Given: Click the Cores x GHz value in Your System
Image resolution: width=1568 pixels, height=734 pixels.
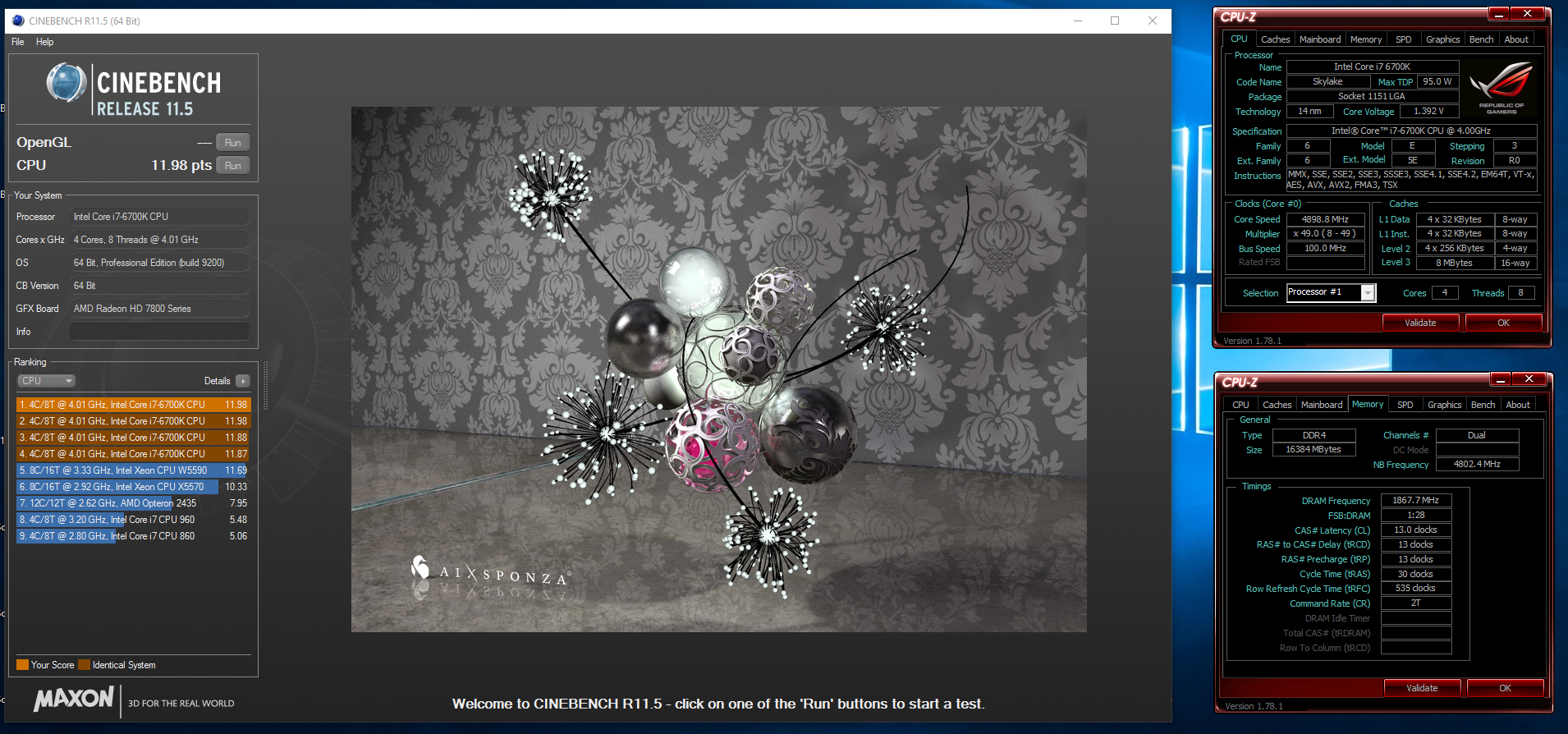Looking at the screenshot, I should [x=159, y=240].
